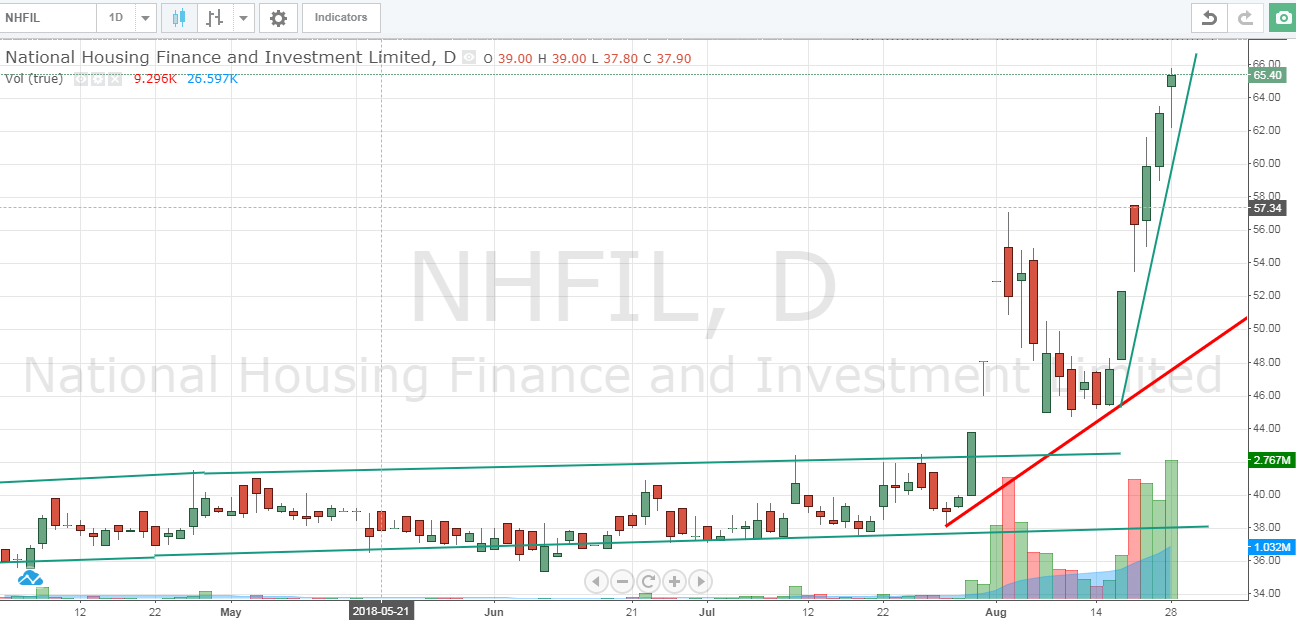
Task: Click the tallest green volume bar
Action: coord(1171,529)
